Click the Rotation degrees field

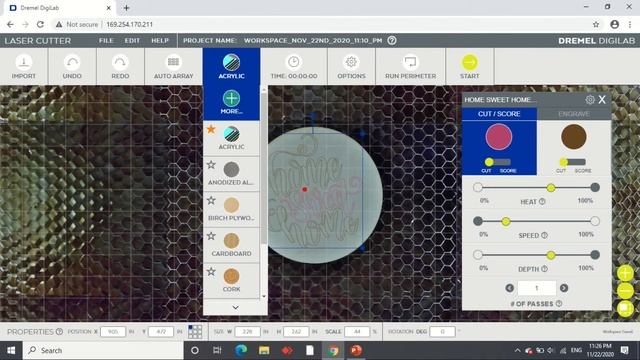(442, 331)
